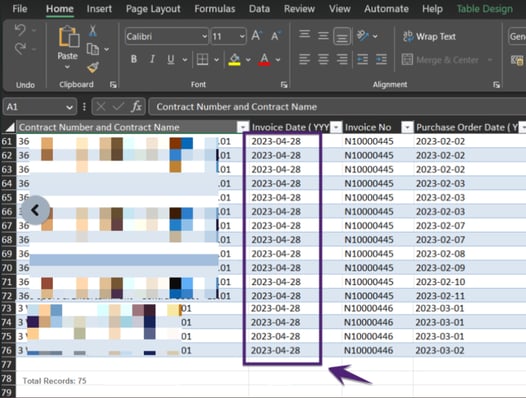Screen dimensions: 526x398
Task: Open the Name Box dropdown arrow
Action: pos(69,107)
